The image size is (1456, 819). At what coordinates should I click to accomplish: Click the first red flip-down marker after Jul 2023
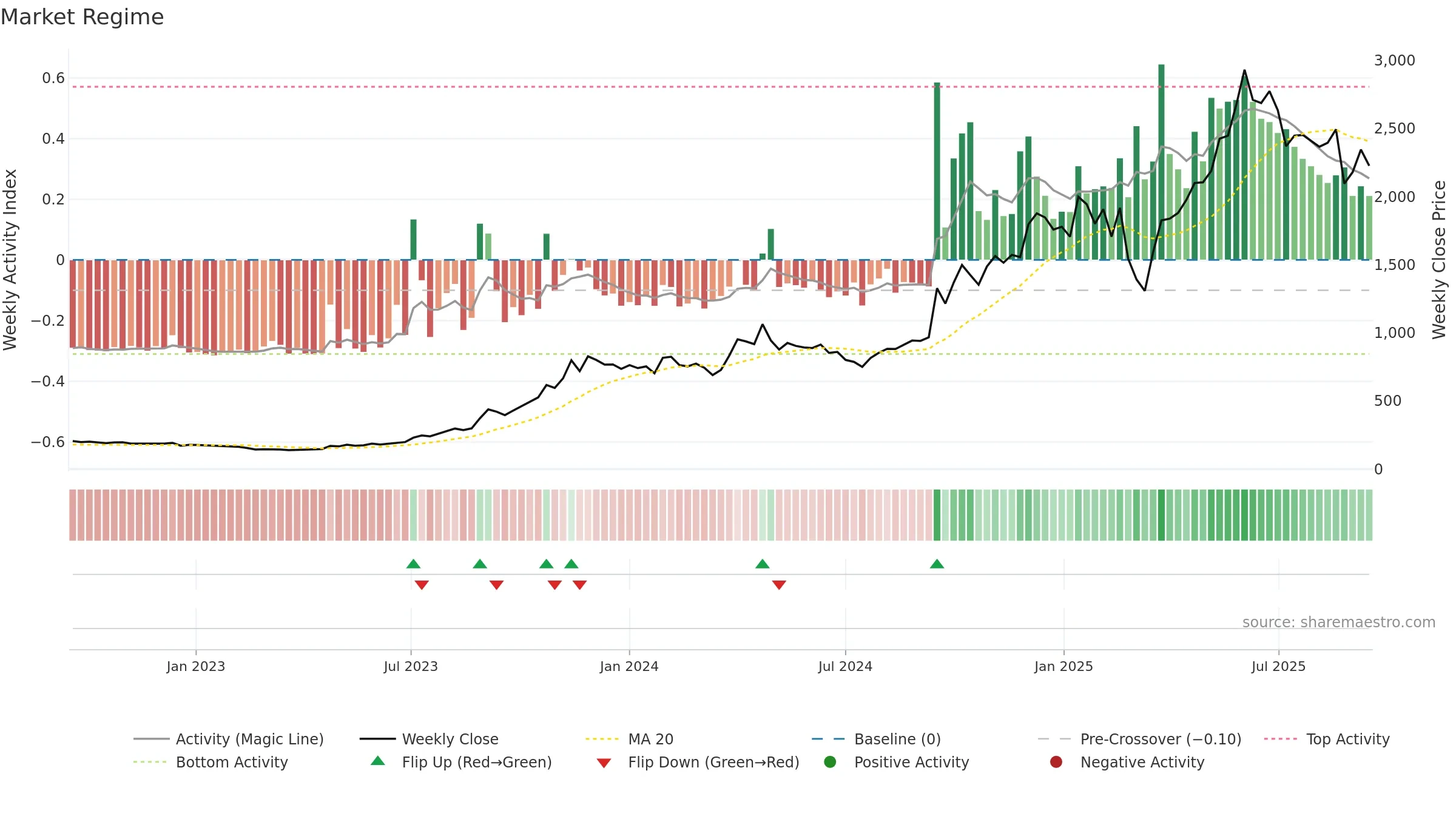click(x=422, y=585)
